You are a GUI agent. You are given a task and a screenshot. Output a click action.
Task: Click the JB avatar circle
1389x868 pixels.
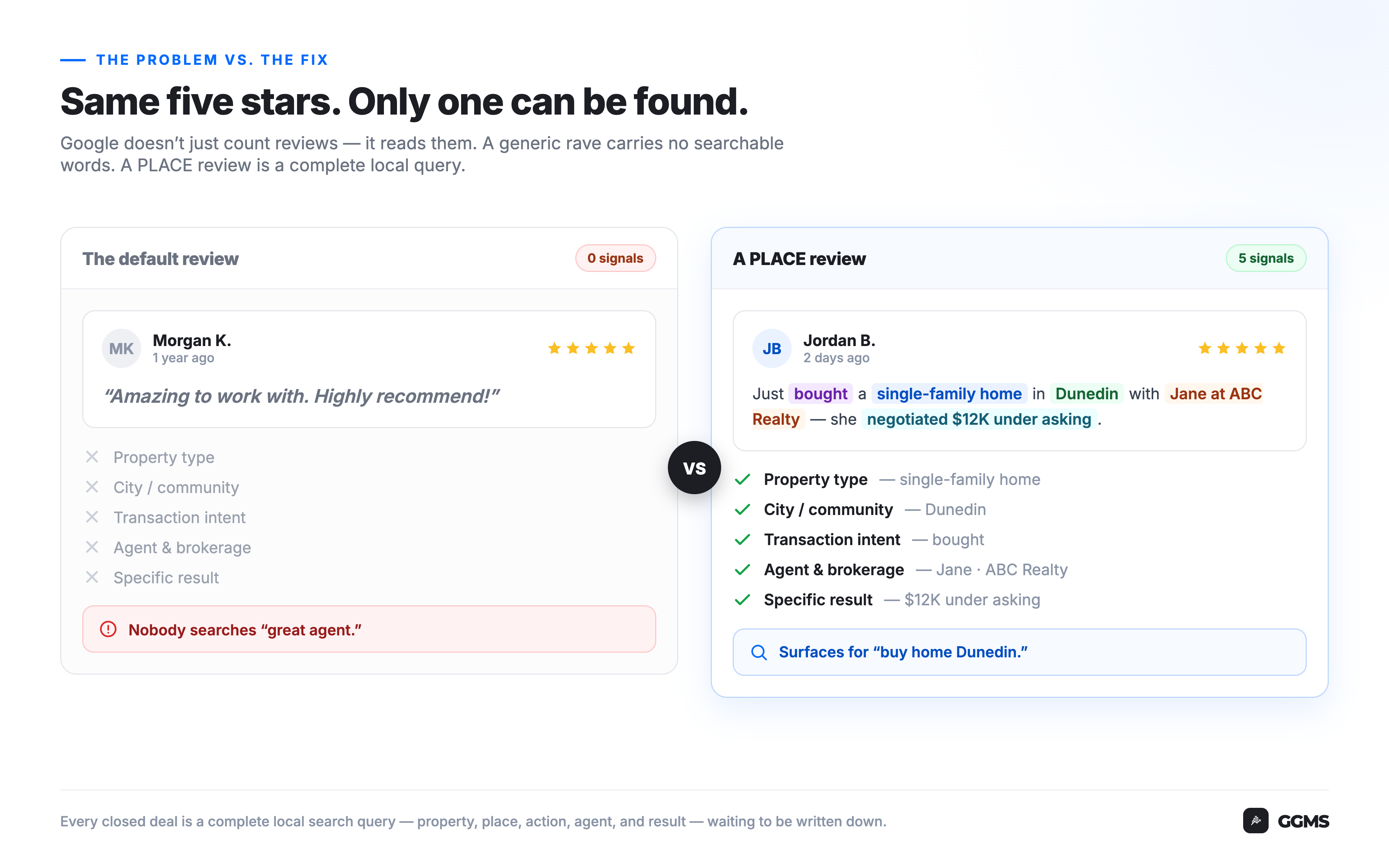[771, 348]
